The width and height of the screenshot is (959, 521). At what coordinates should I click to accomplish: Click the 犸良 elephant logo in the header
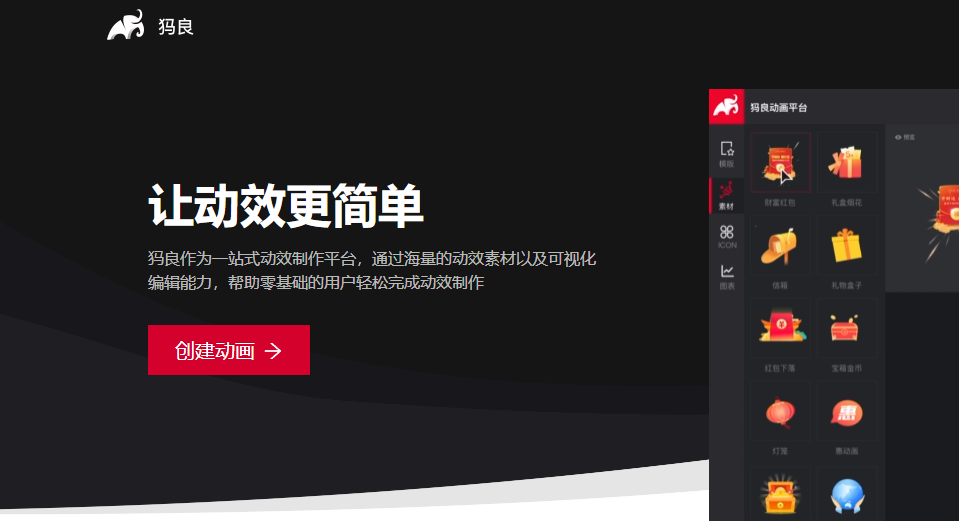tap(126, 25)
